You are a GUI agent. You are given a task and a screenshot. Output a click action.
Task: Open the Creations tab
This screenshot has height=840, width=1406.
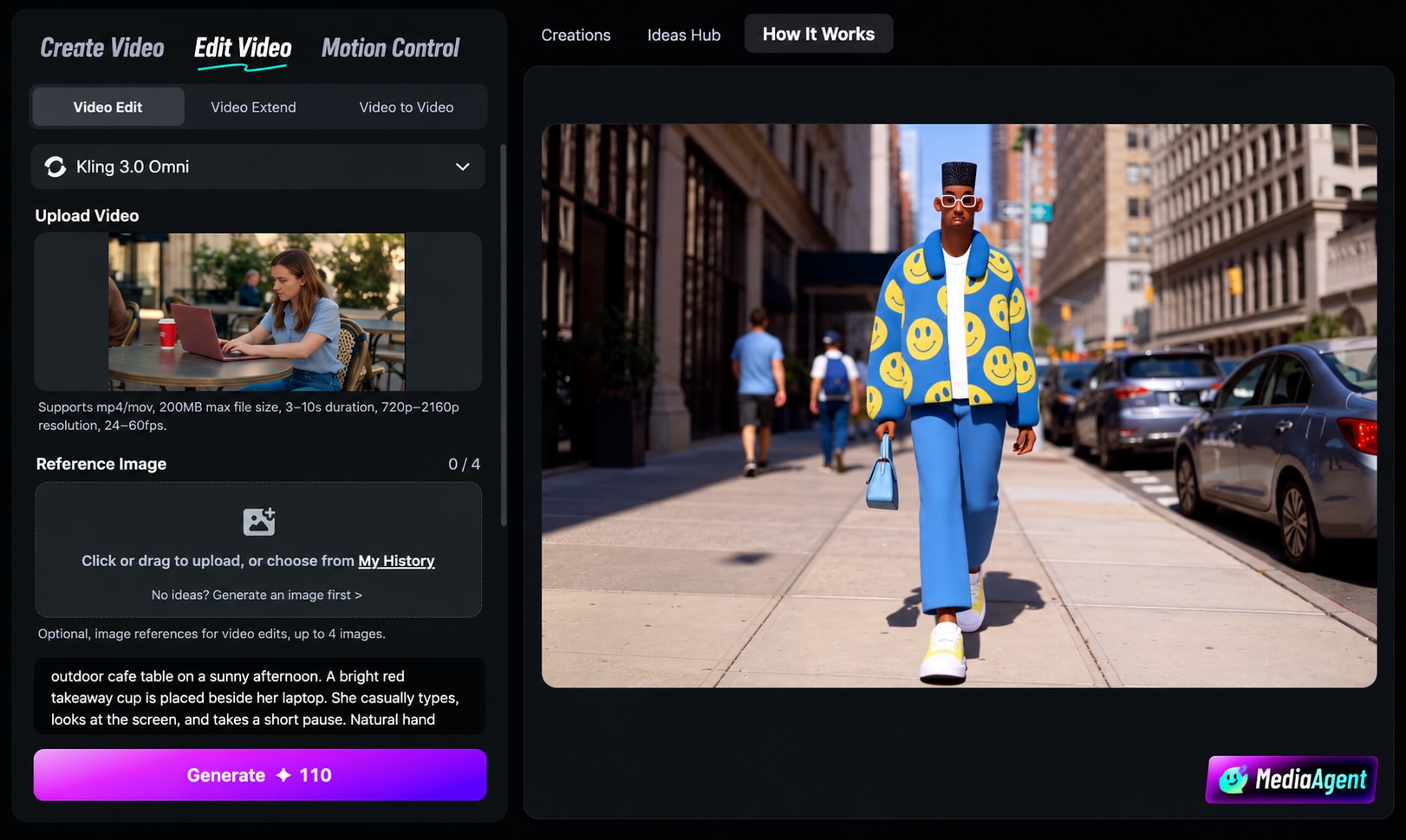pyautogui.click(x=576, y=35)
